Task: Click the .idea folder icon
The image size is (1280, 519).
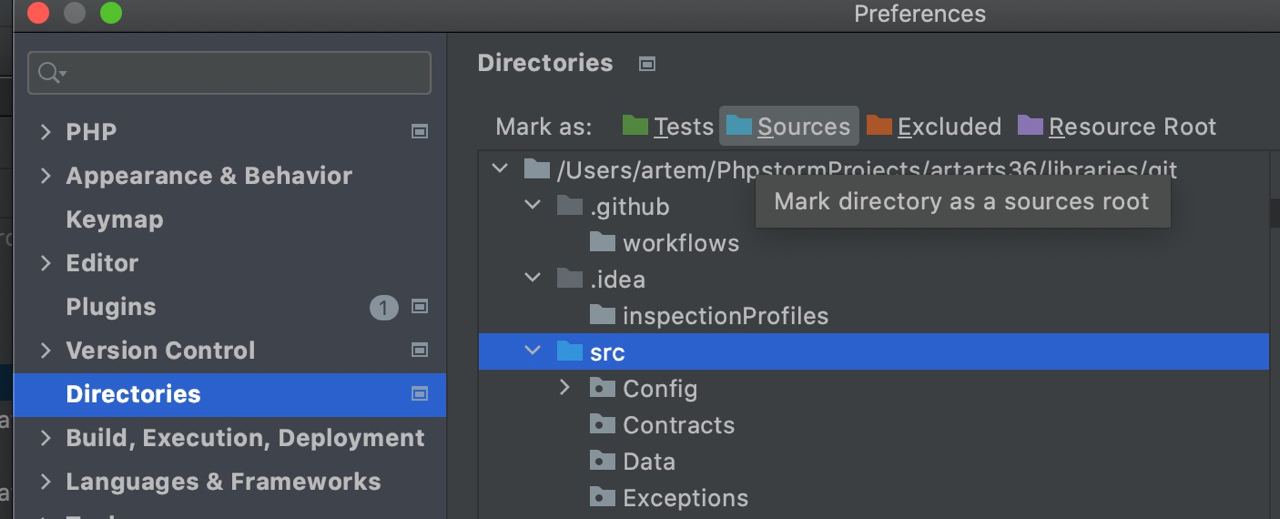Action: [570, 278]
